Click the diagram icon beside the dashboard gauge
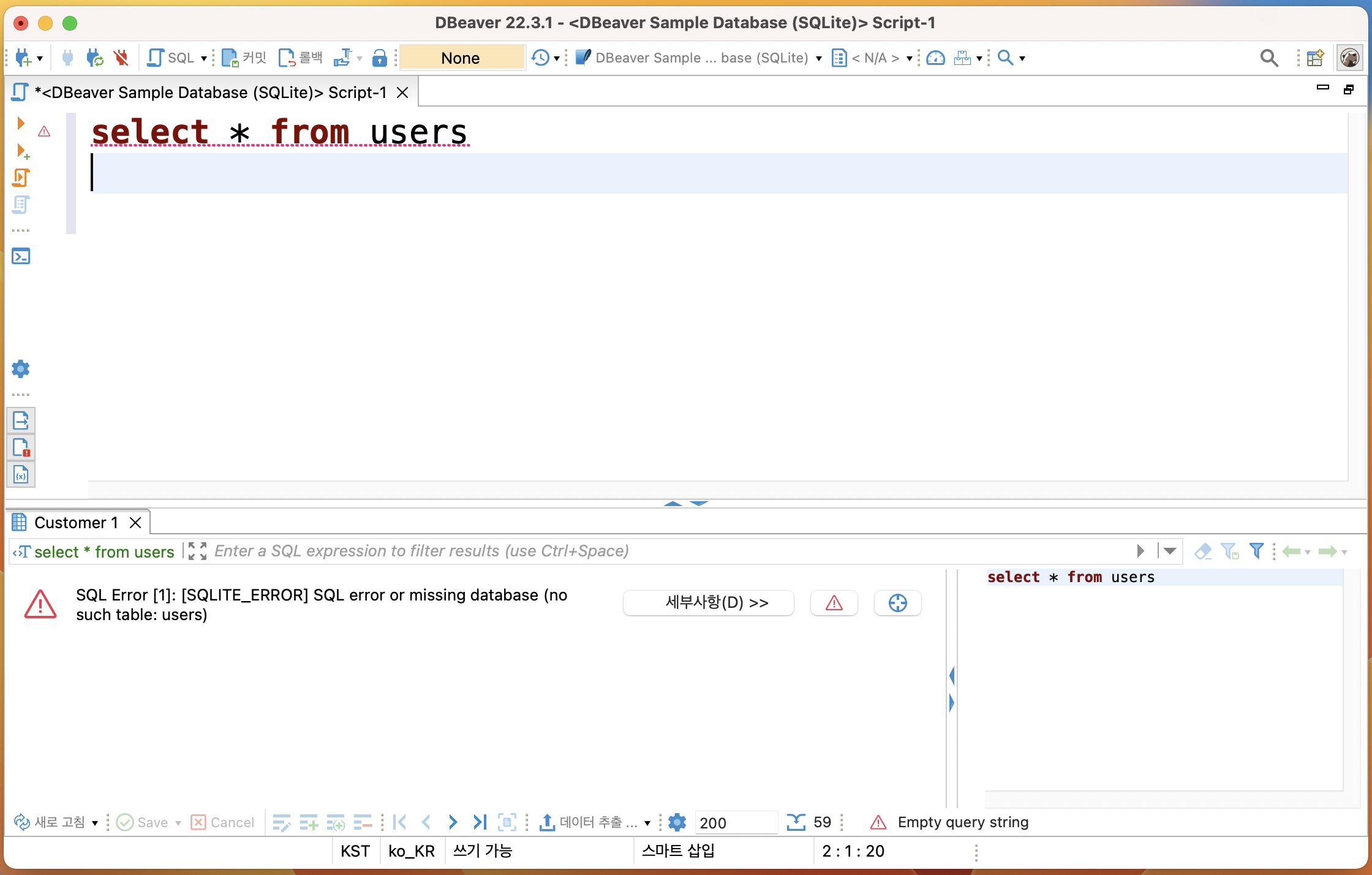The height and width of the screenshot is (875, 1372). click(x=962, y=58)
